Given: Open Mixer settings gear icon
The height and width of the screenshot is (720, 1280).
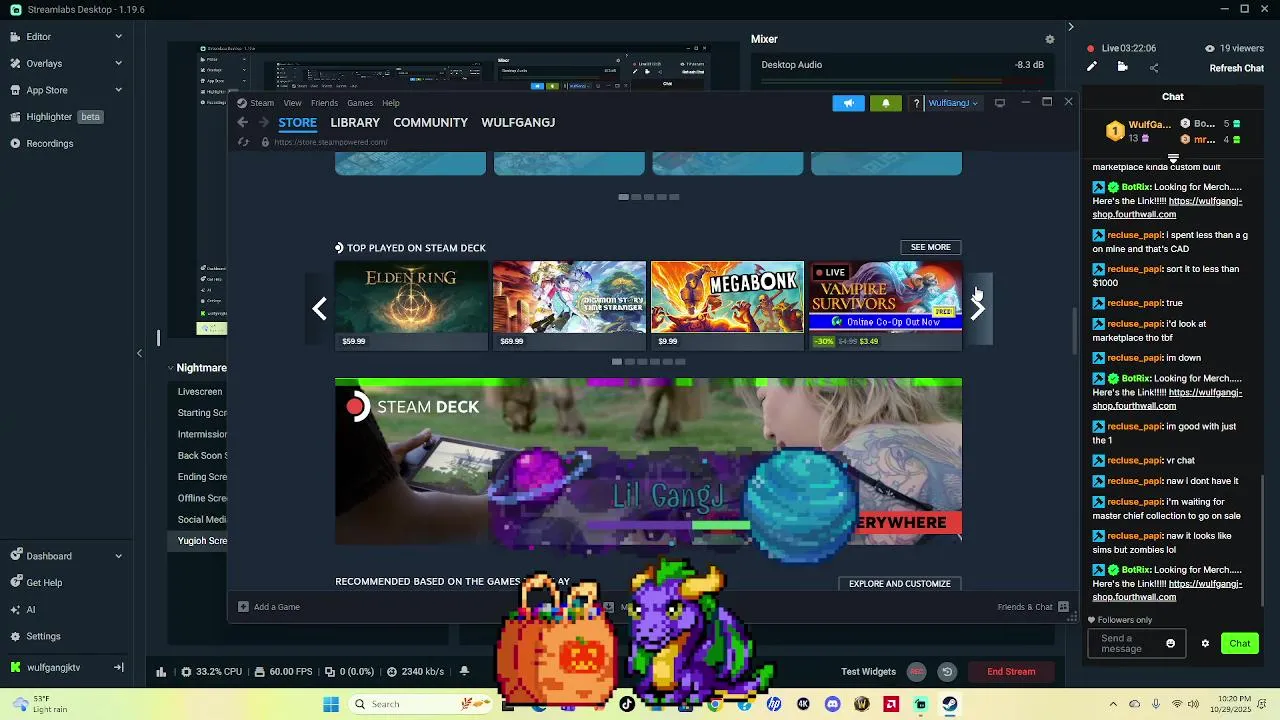Looking at the screenshot, I should pos(1049,39).
